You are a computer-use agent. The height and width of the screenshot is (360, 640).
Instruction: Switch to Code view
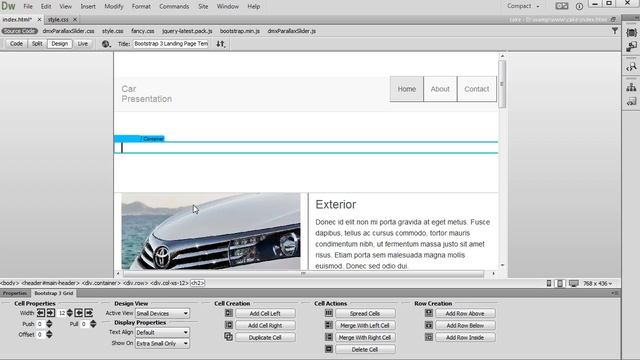click(x=16, y=44)
